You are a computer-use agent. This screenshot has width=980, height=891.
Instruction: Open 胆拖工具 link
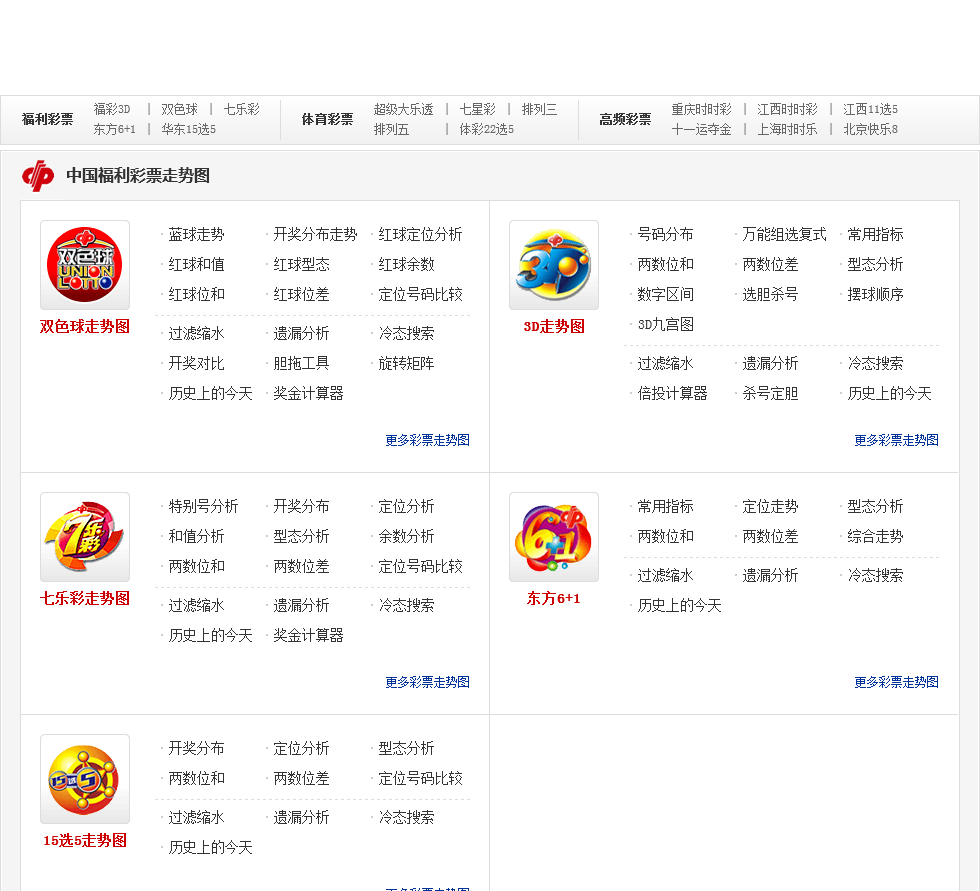coord(301,363)
